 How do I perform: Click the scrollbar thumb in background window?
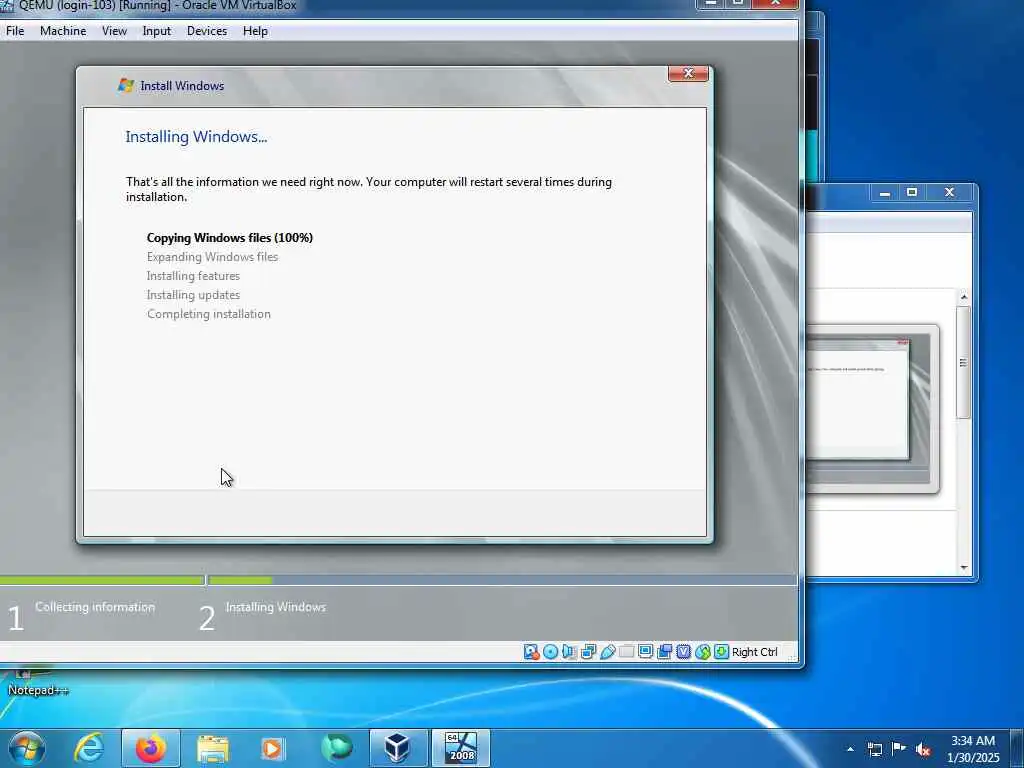tap(963, 362)
